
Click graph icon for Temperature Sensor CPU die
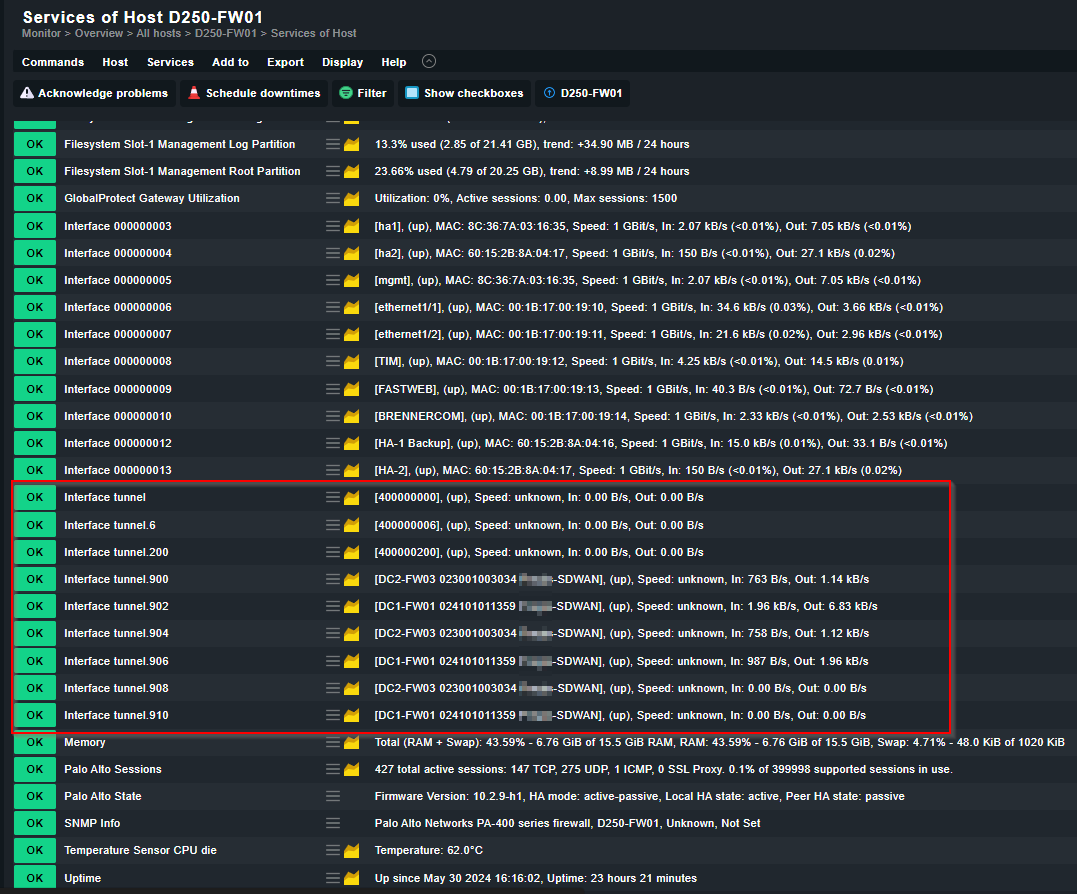coord(352,851)
